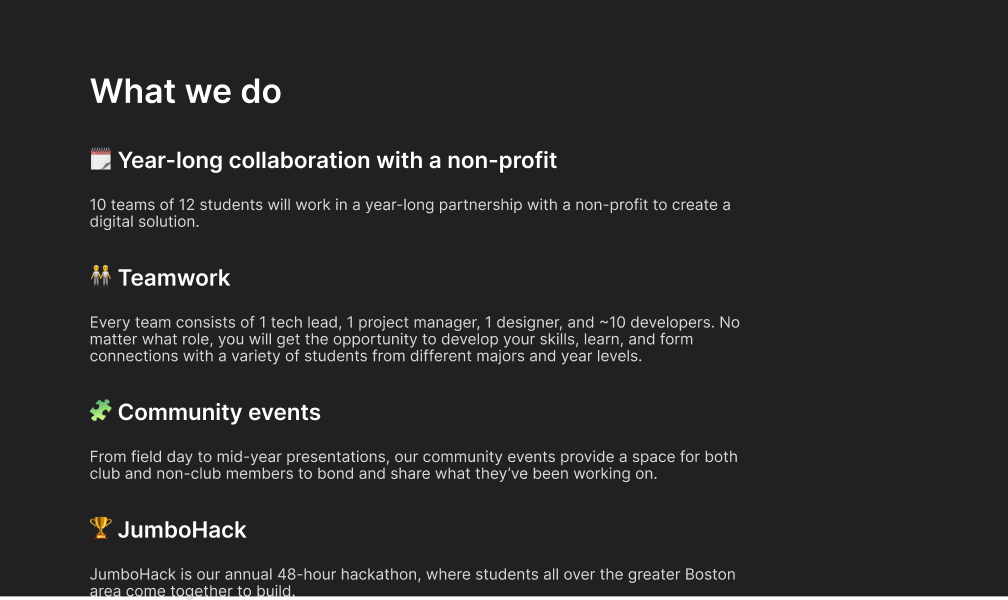This screenshot has width=1008, height=600.
Task: Click the community events description paragraph
Action: 413,465
